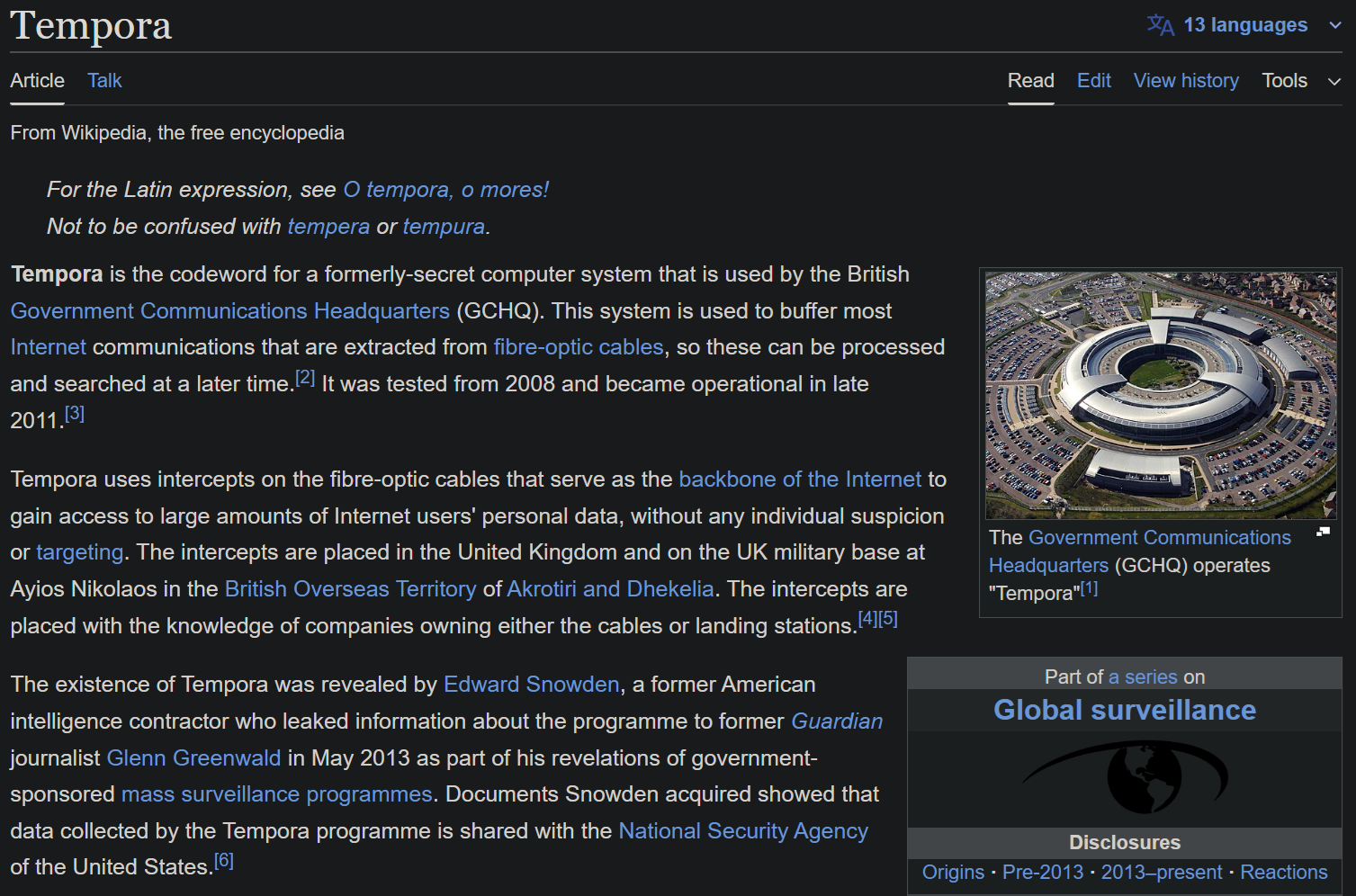
Task: Click the italic Guardian link
Action: coord(837,721)
